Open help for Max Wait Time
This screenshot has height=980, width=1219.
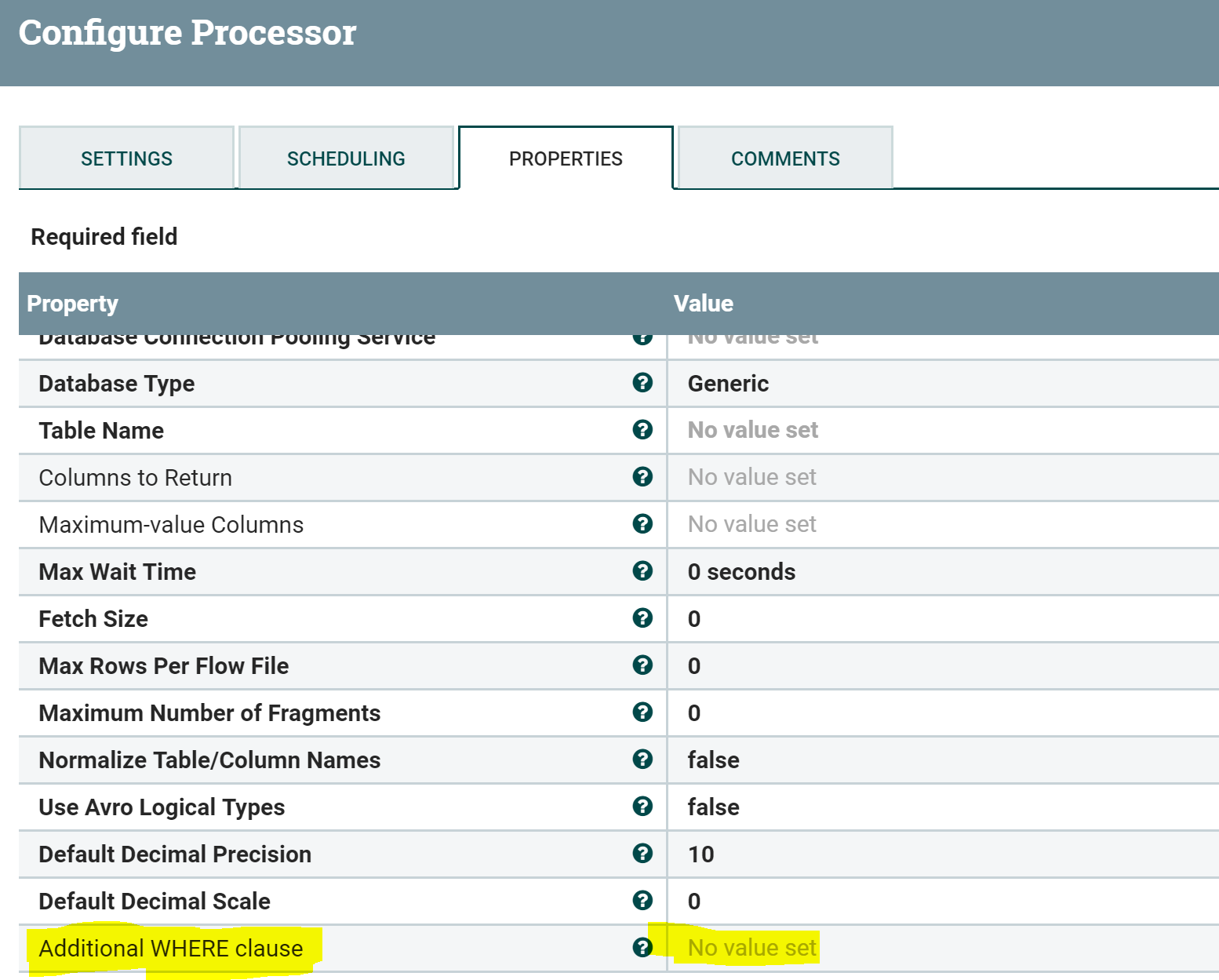point(642,571)
